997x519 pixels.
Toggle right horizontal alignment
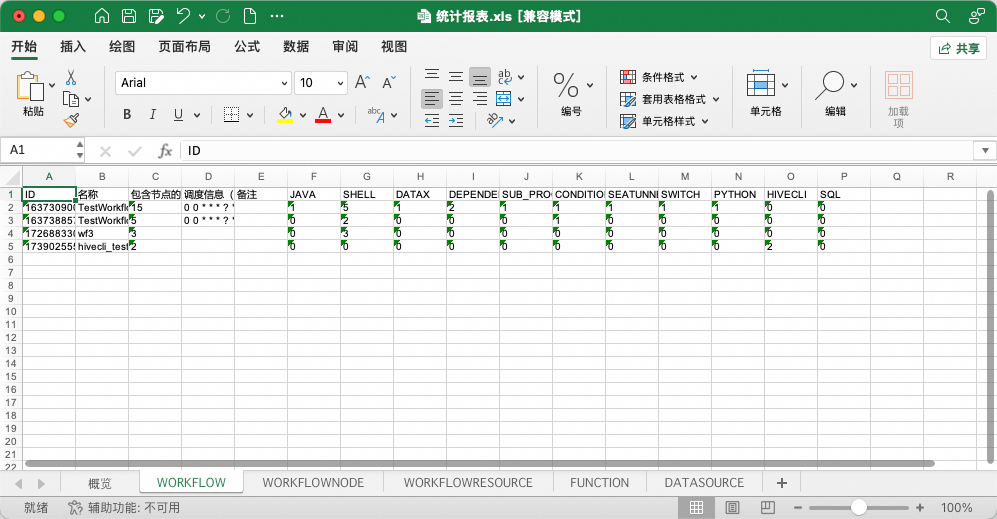480,99
